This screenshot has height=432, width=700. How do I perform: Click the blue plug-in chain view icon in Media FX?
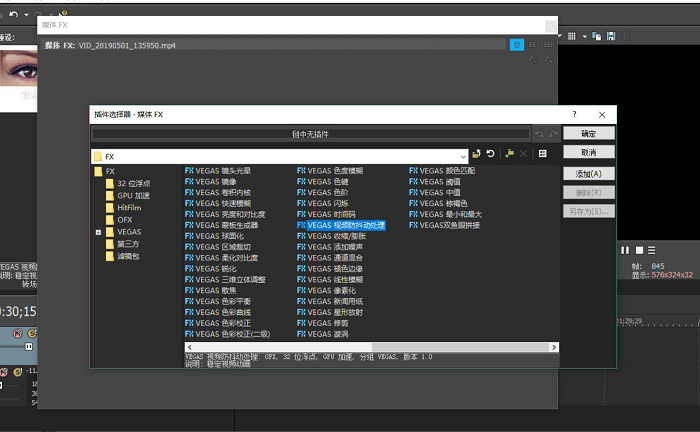tap(517, 45)
